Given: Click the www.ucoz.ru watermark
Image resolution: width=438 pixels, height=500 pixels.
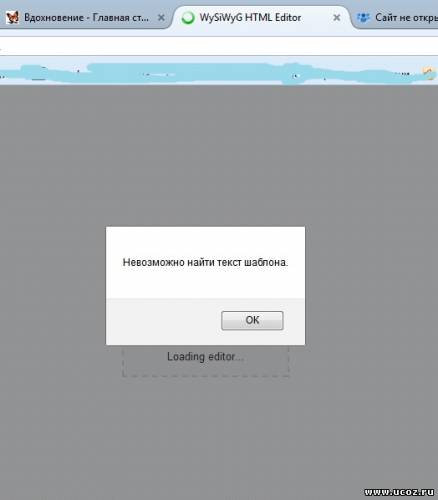Looking at the screenshot, I should point(399,492).
